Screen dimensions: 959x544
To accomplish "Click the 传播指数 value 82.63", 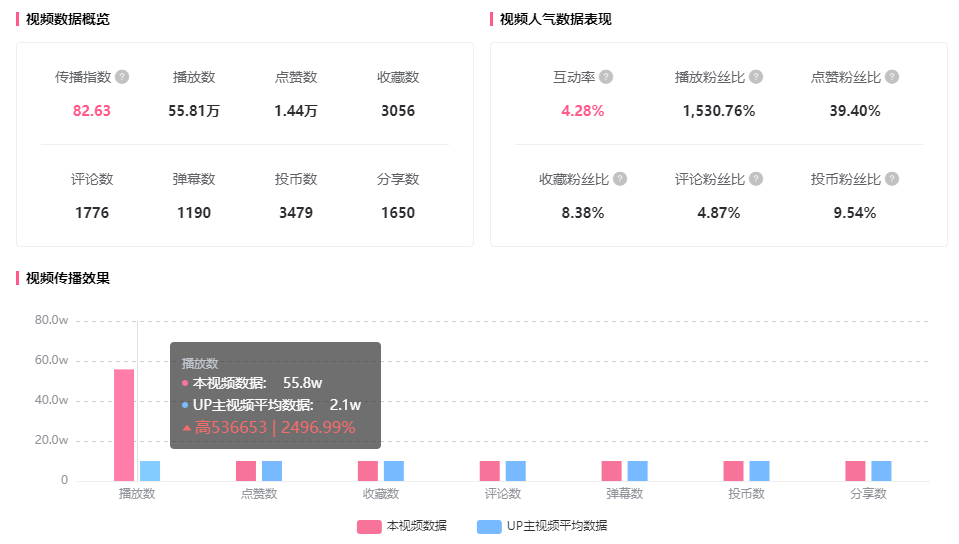I will point(92,111).
